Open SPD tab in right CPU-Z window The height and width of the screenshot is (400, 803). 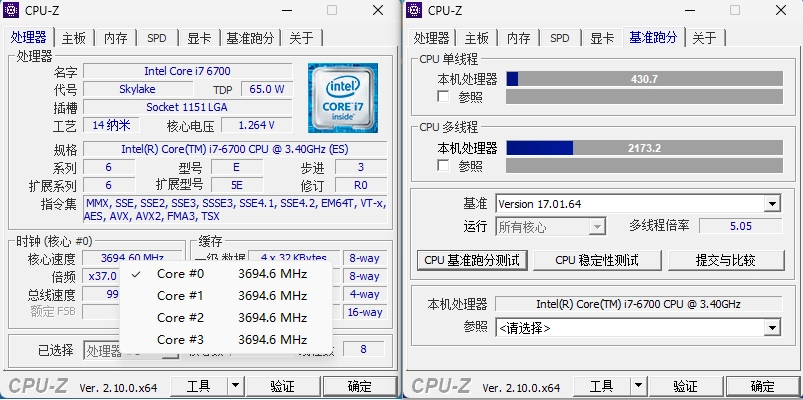[560, 38]
